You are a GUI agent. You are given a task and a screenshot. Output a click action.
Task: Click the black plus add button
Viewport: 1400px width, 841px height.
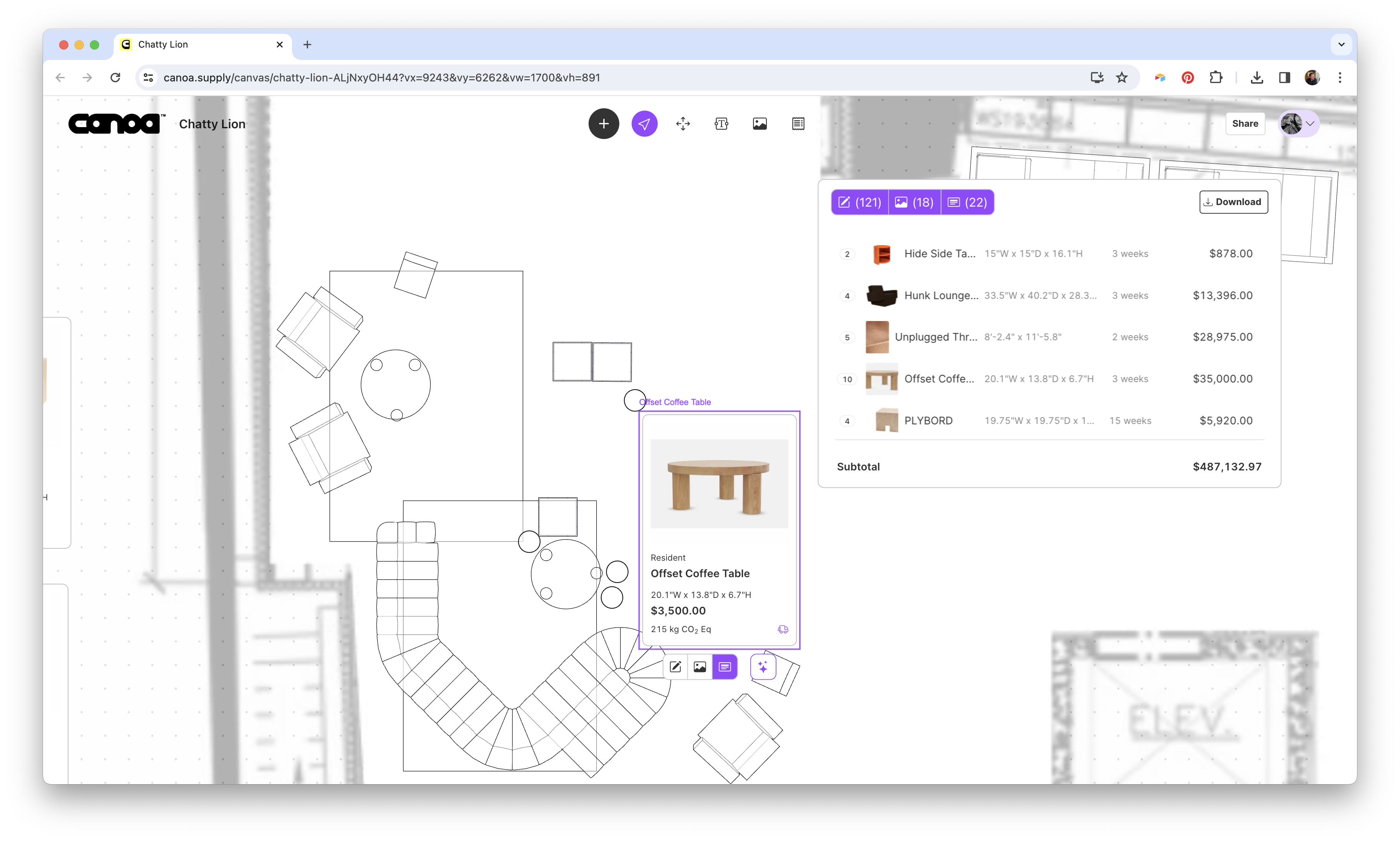tap(604, 124)
